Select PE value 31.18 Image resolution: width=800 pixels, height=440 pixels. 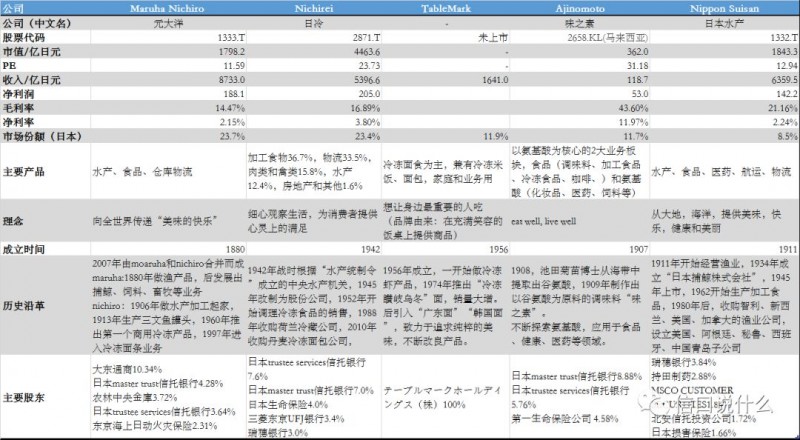637,66
